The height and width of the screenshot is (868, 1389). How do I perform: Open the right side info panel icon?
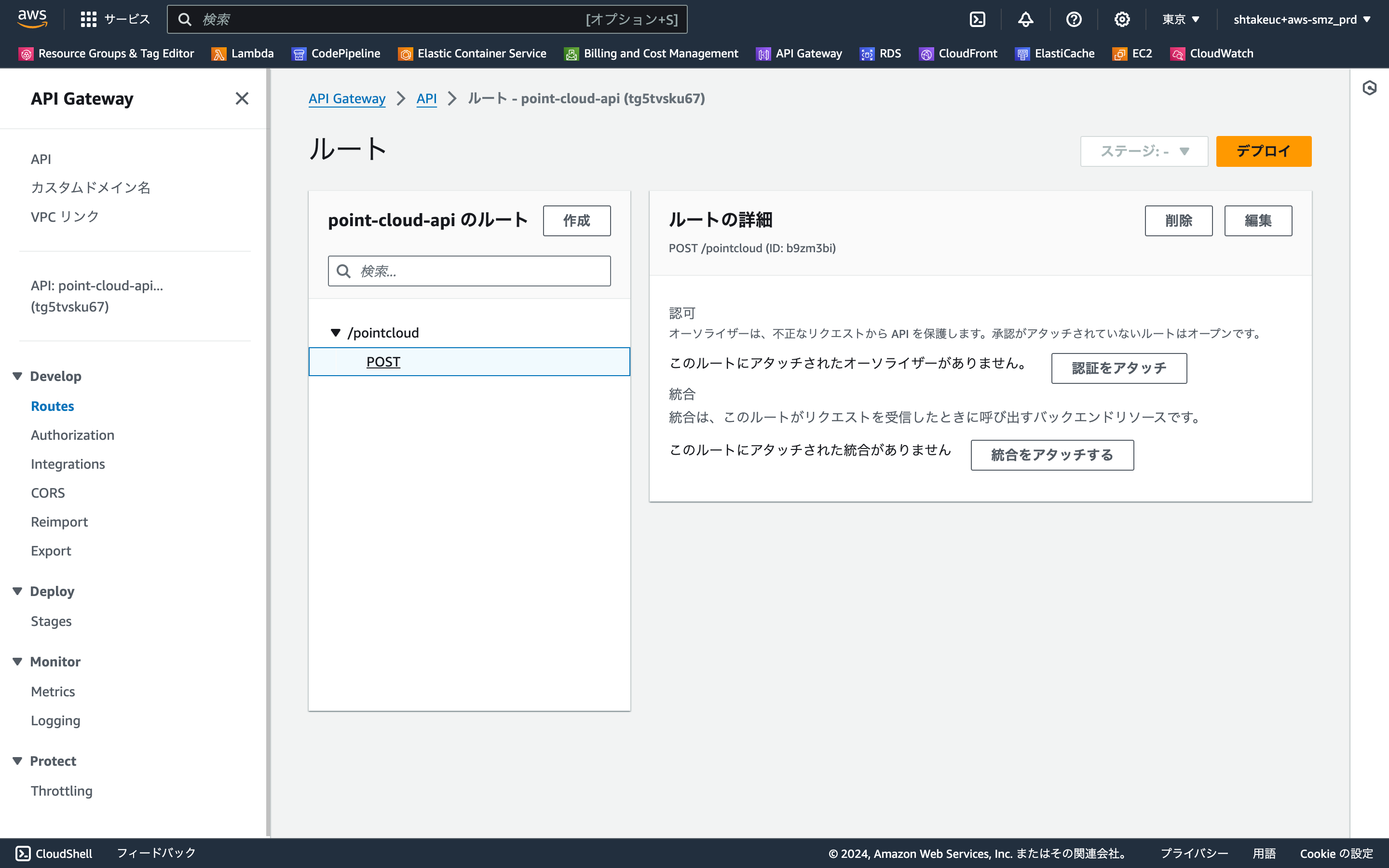[1370, 88]
